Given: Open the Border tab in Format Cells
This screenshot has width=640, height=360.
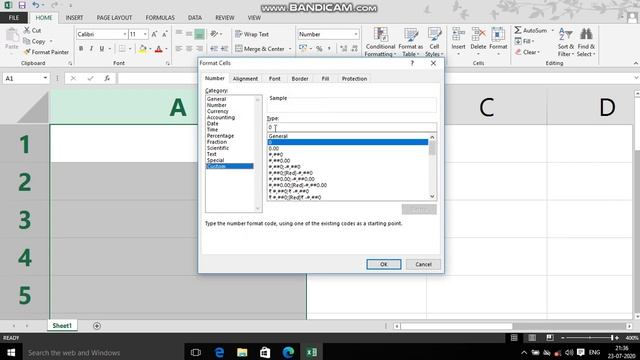Looking at the screenshot, I should 300,78.
